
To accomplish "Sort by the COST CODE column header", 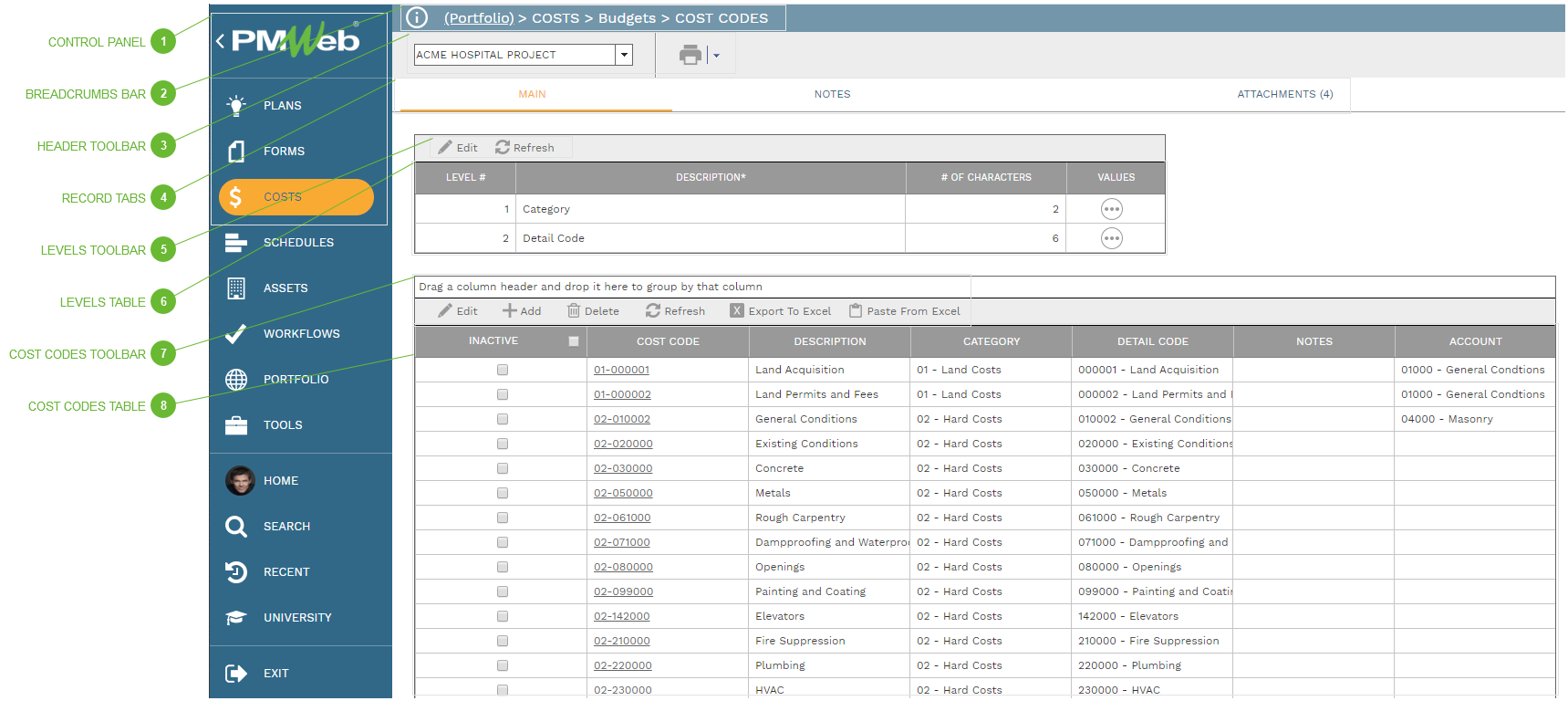I will pos(668,342).
